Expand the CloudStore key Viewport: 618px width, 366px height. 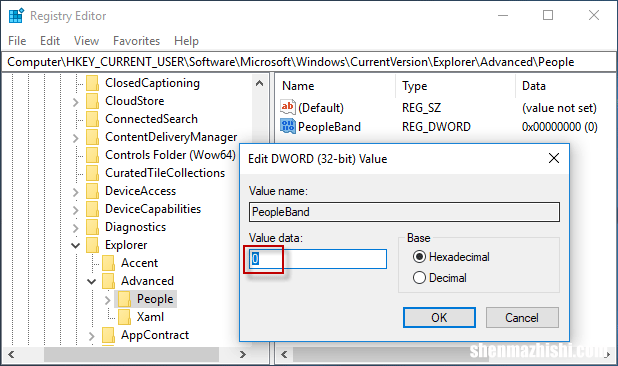76,102
